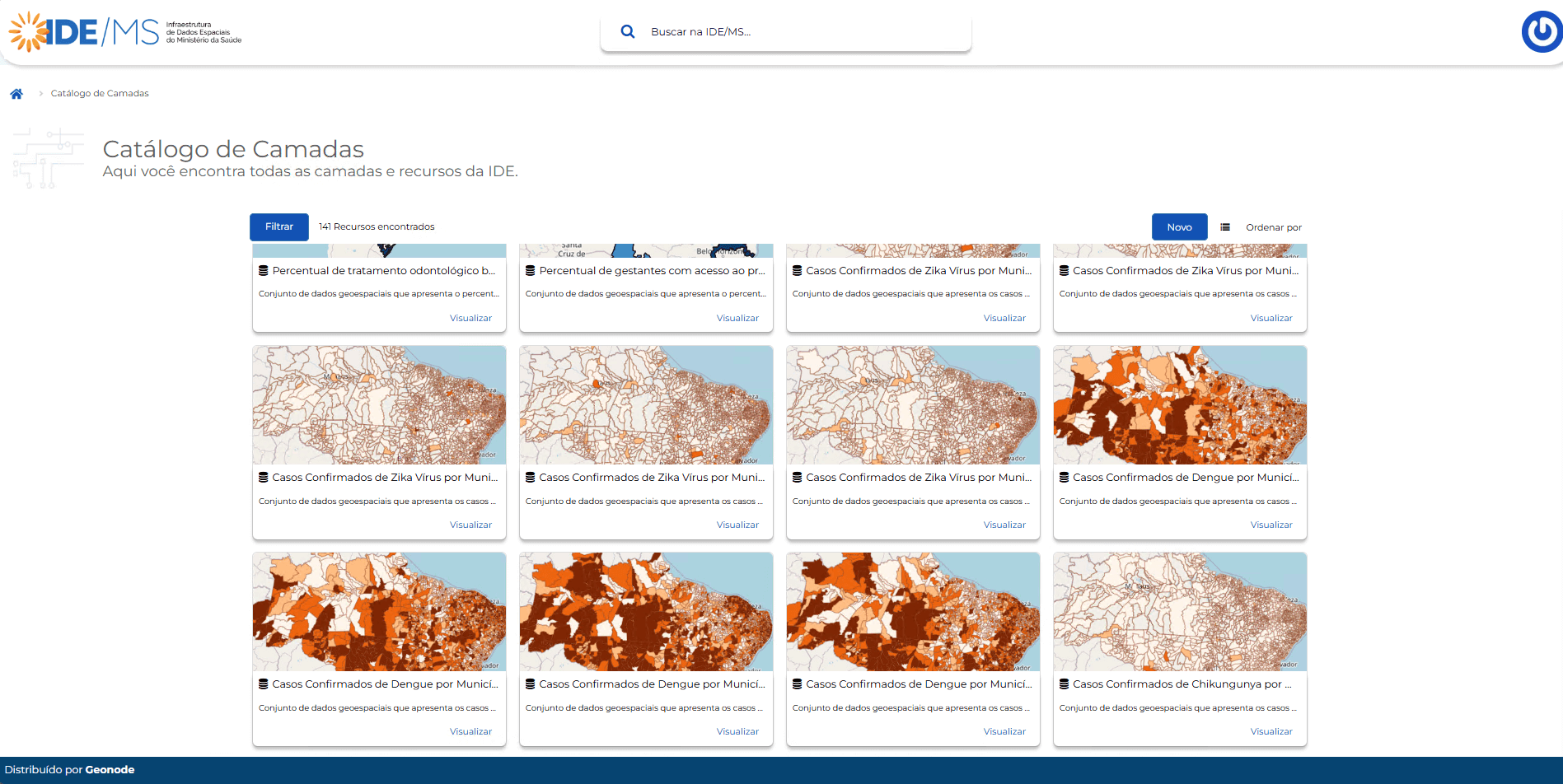
Task: Click the list icon beside Ordenar por
Action: coord(1225,226)
